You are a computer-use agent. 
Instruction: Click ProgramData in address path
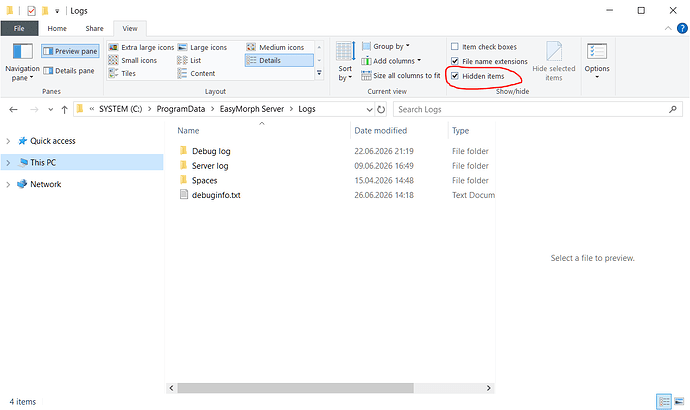click(x=181, y=109)
